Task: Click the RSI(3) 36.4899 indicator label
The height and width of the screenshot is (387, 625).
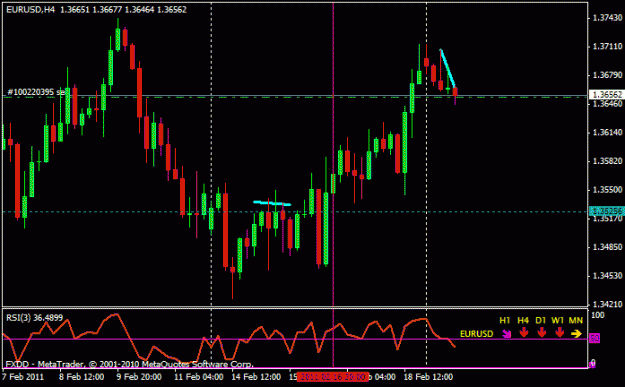Action: pos(34,318)
